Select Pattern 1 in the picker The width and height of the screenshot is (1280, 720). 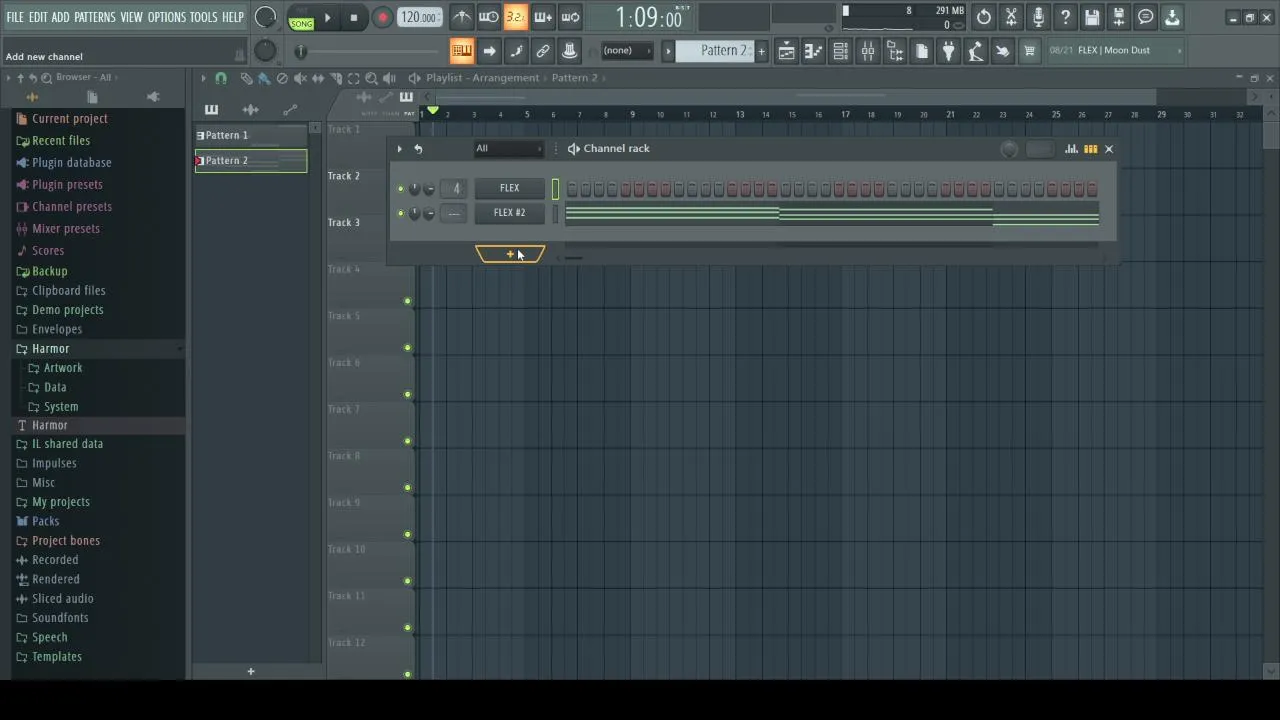pos(251,136)
